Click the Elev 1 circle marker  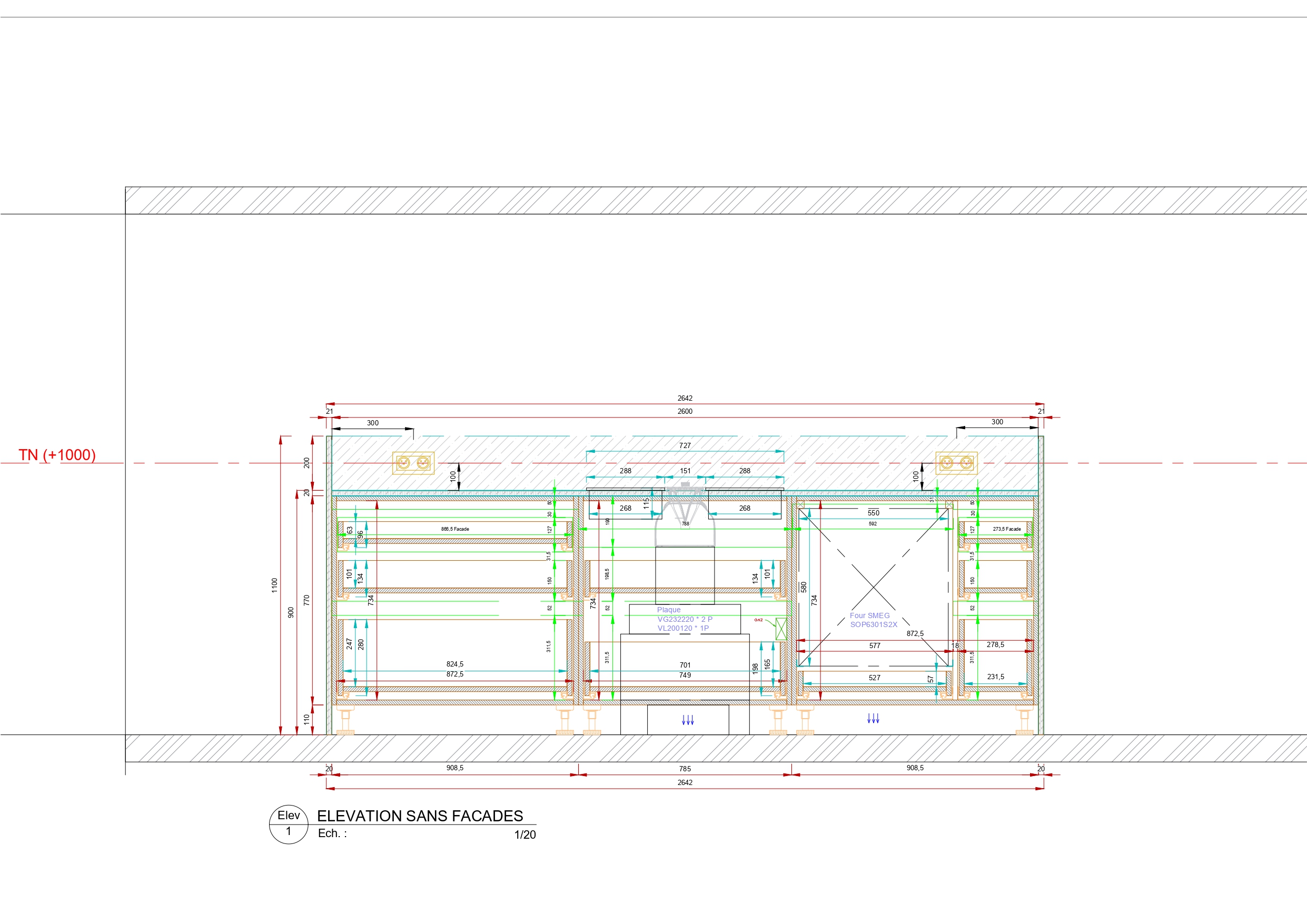[289, 824]
